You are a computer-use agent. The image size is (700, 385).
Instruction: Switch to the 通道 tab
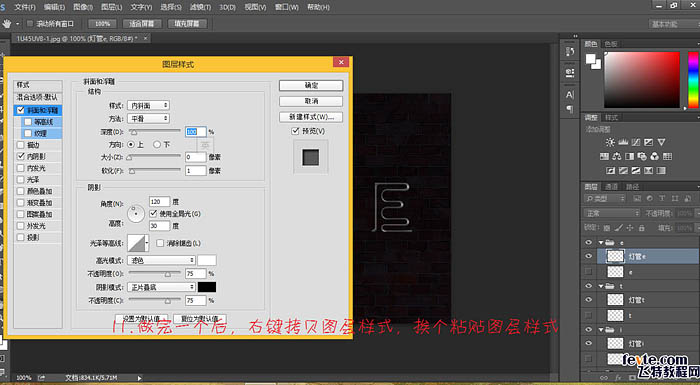pyautogui.click(x=612, y=187)
